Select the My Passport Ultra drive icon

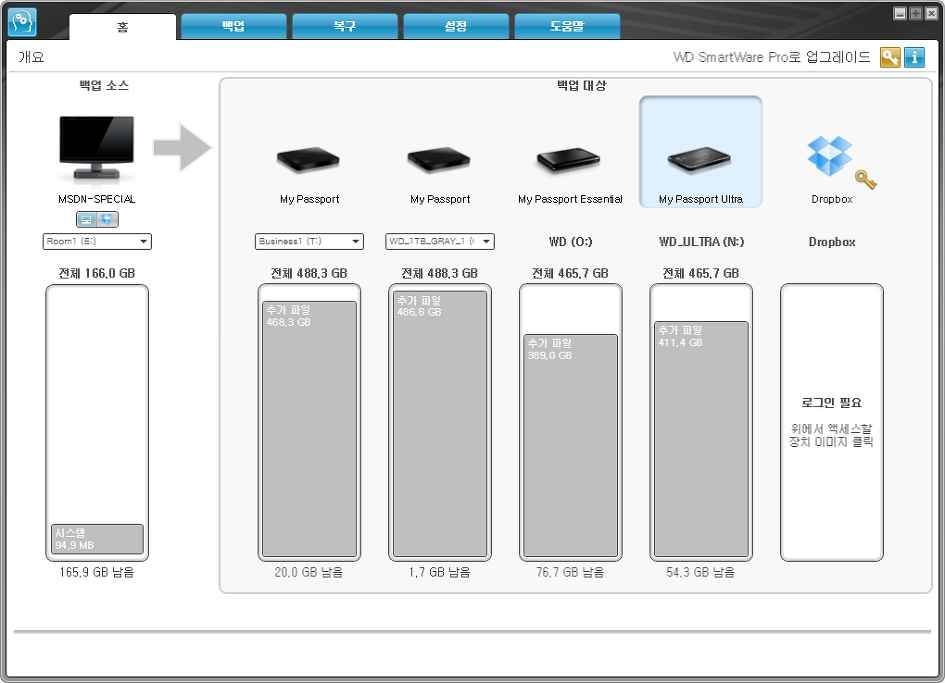coord(700,160)
